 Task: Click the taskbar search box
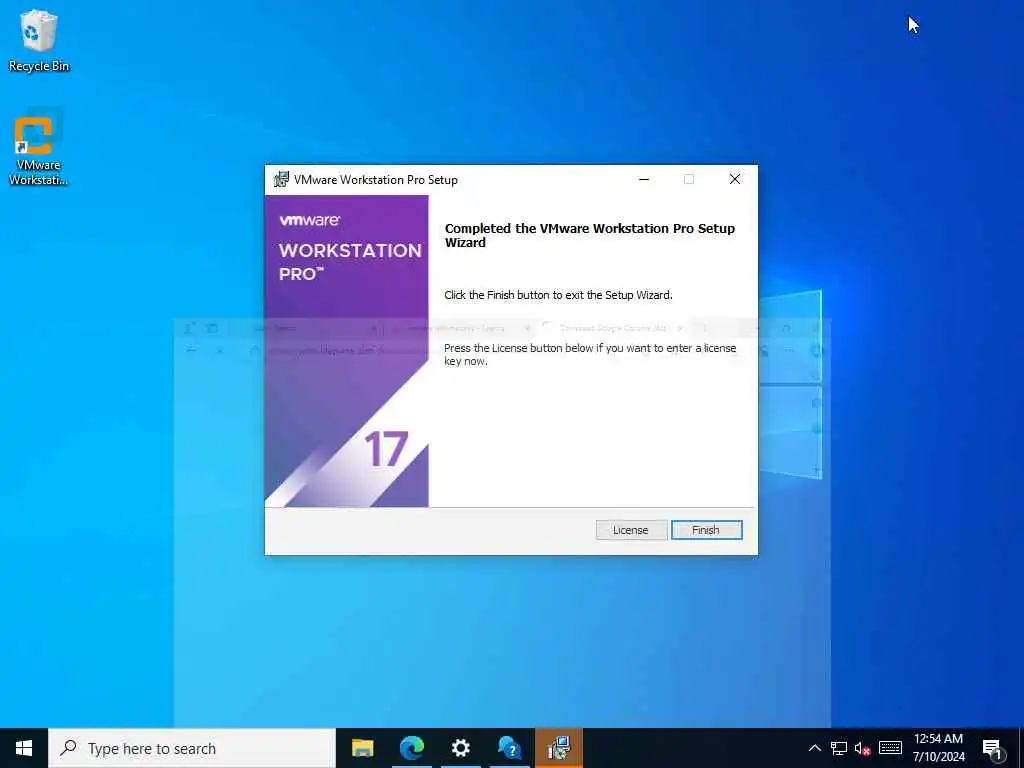coord(191,748)
